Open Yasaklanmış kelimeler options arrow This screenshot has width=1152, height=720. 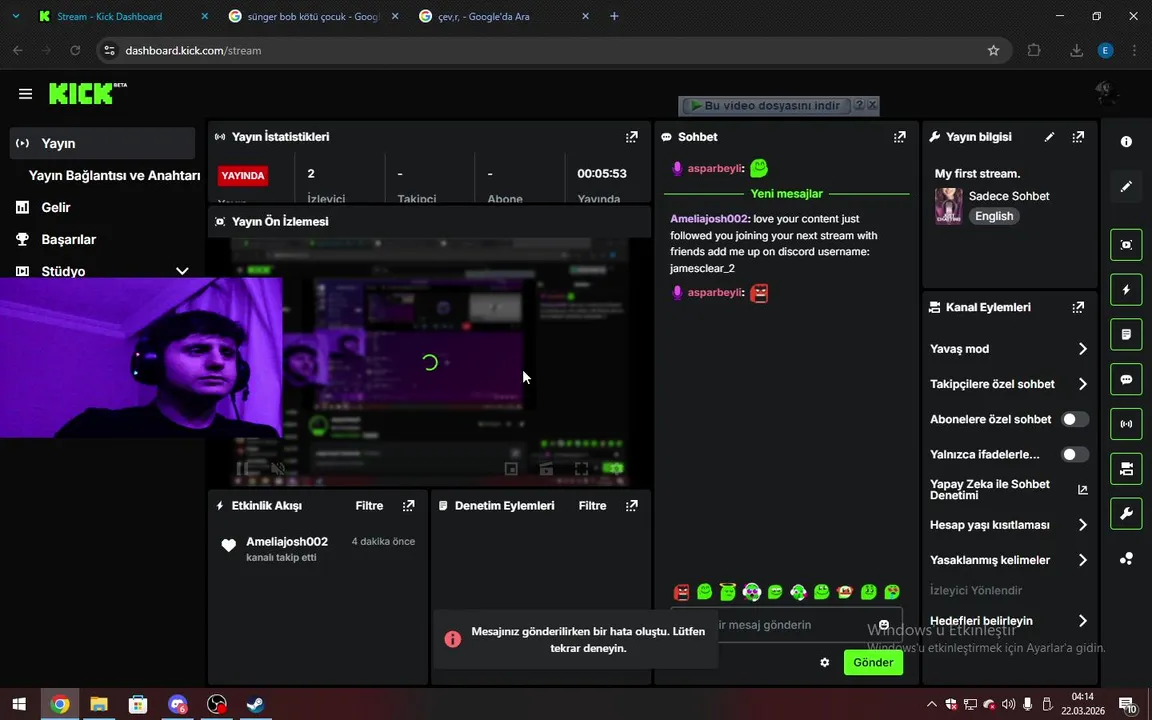coord(1082,560)
